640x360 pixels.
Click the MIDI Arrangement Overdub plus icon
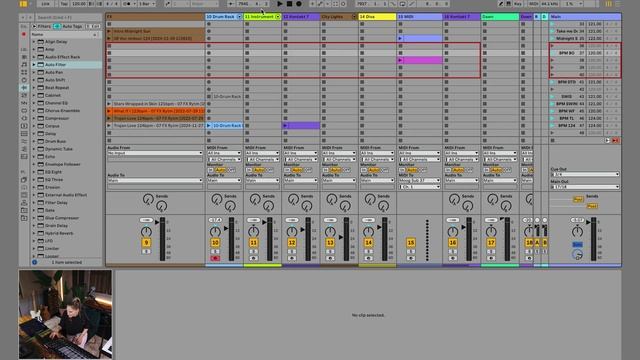click(312, 4)
